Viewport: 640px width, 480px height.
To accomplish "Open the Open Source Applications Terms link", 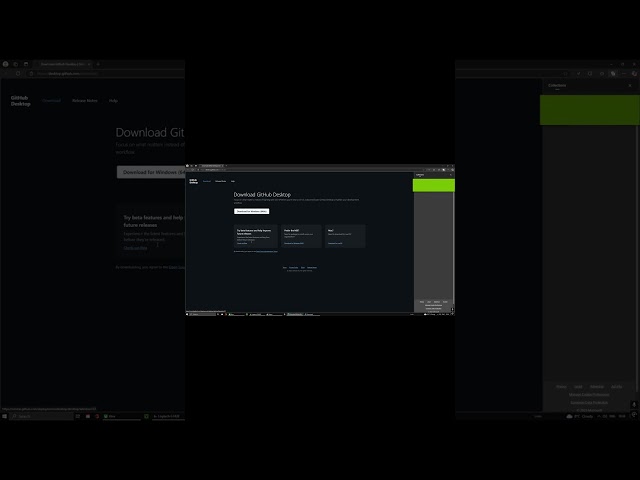I will [x=267, y=251].
